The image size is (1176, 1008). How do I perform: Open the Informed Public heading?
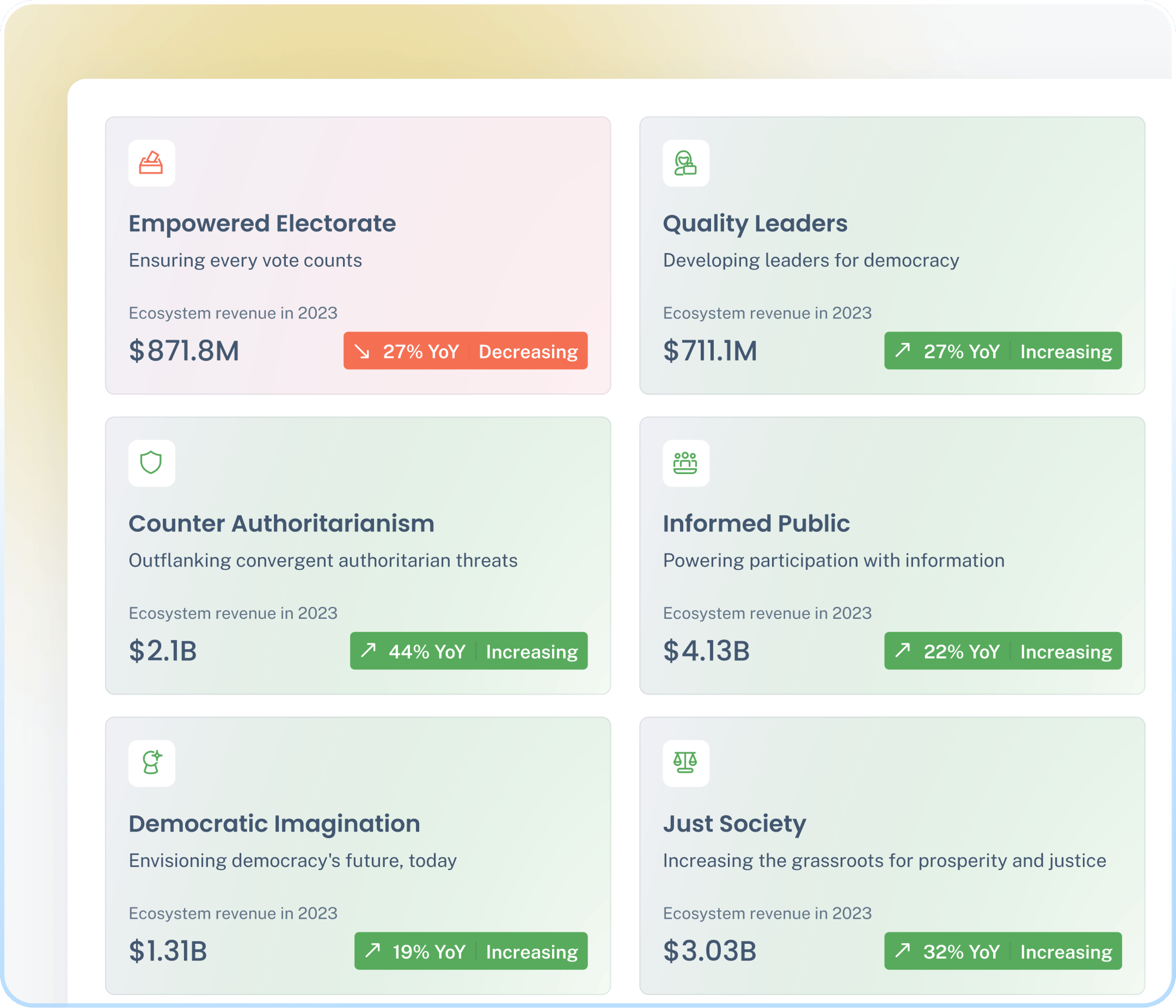pos(756,523)
